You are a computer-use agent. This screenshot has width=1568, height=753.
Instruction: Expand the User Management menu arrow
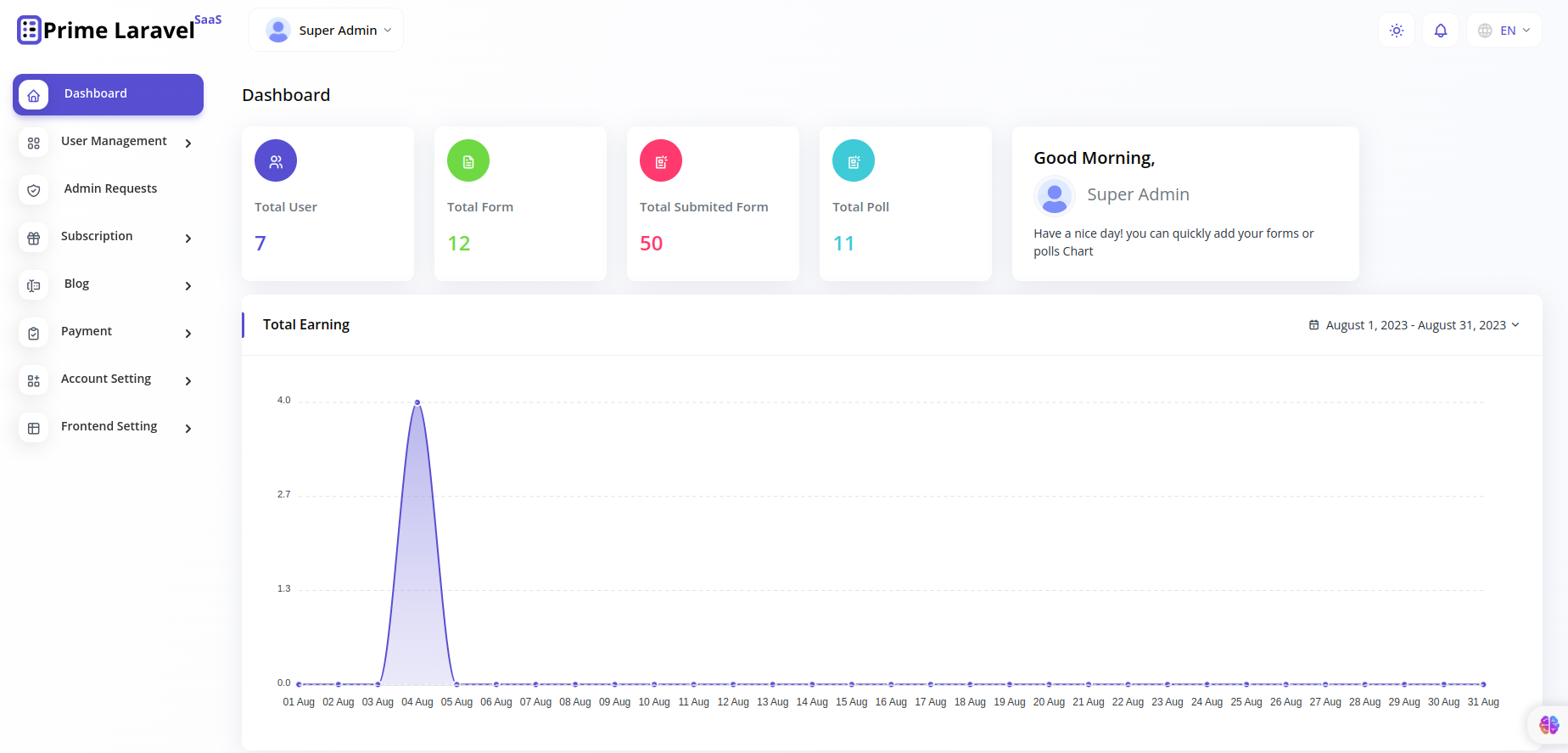188,143
